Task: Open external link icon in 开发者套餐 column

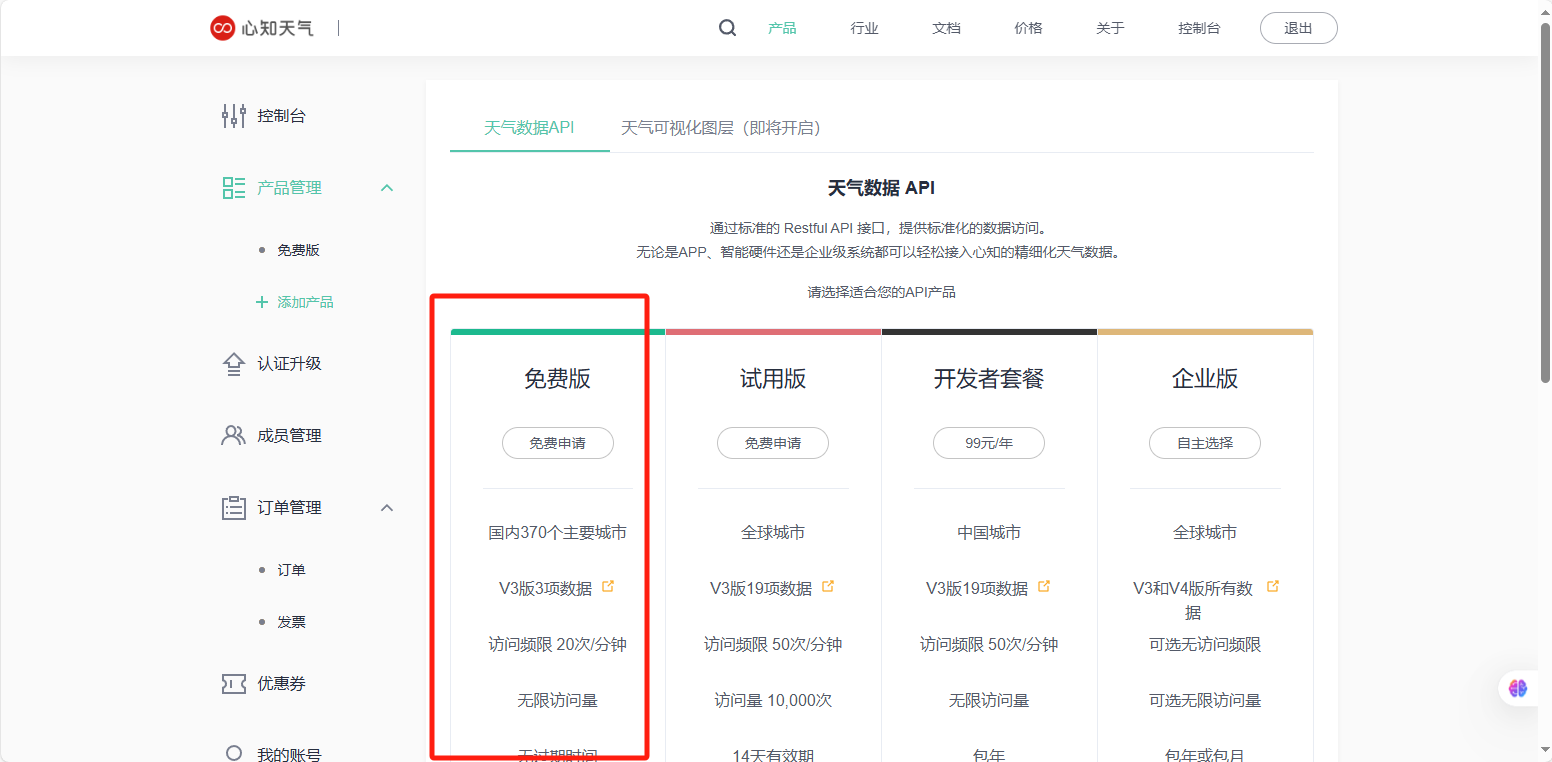Action: pos(1044,586)
